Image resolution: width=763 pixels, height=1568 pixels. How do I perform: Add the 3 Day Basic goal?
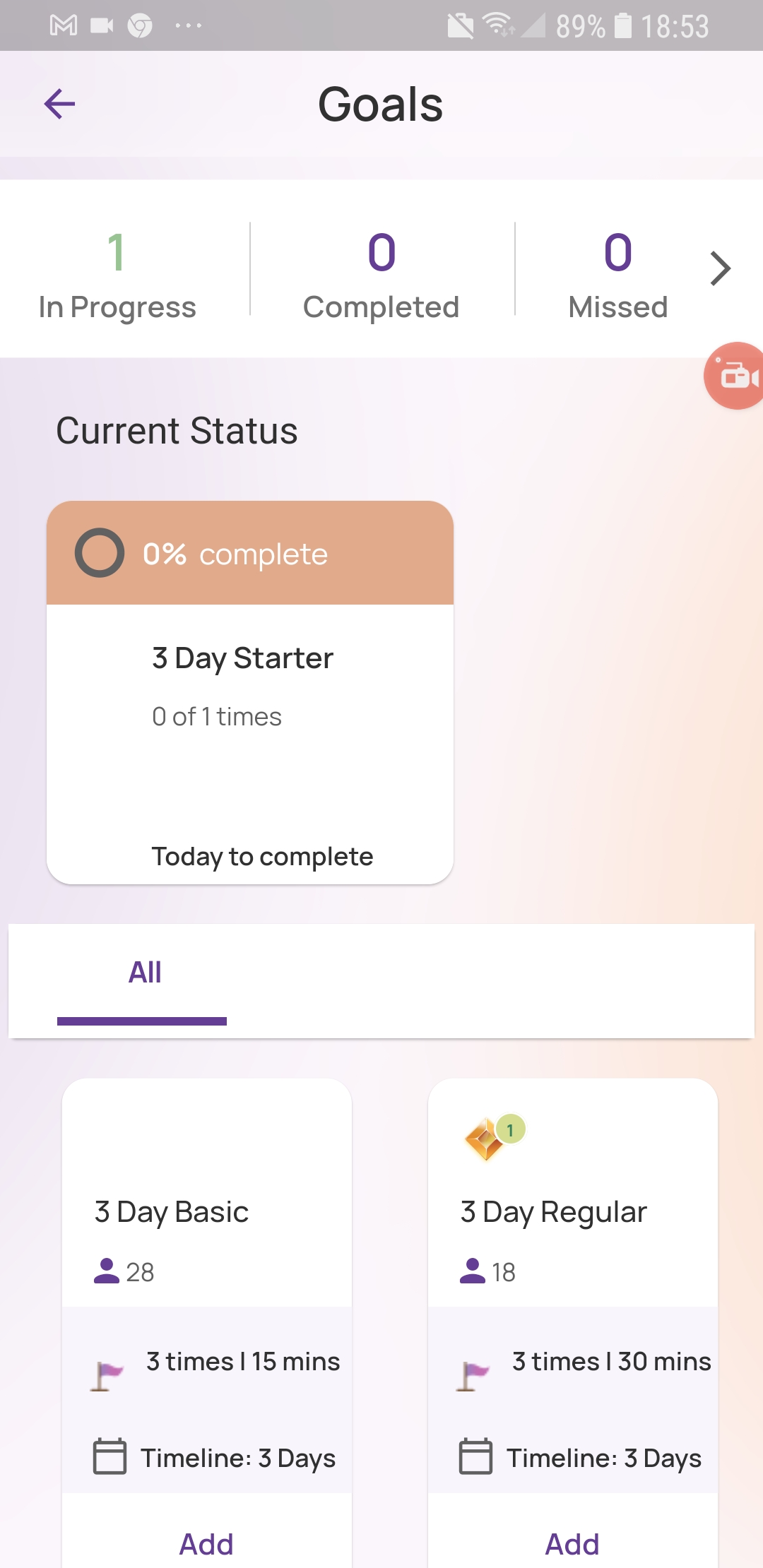pyautogui.click(x=206, y=1544)
